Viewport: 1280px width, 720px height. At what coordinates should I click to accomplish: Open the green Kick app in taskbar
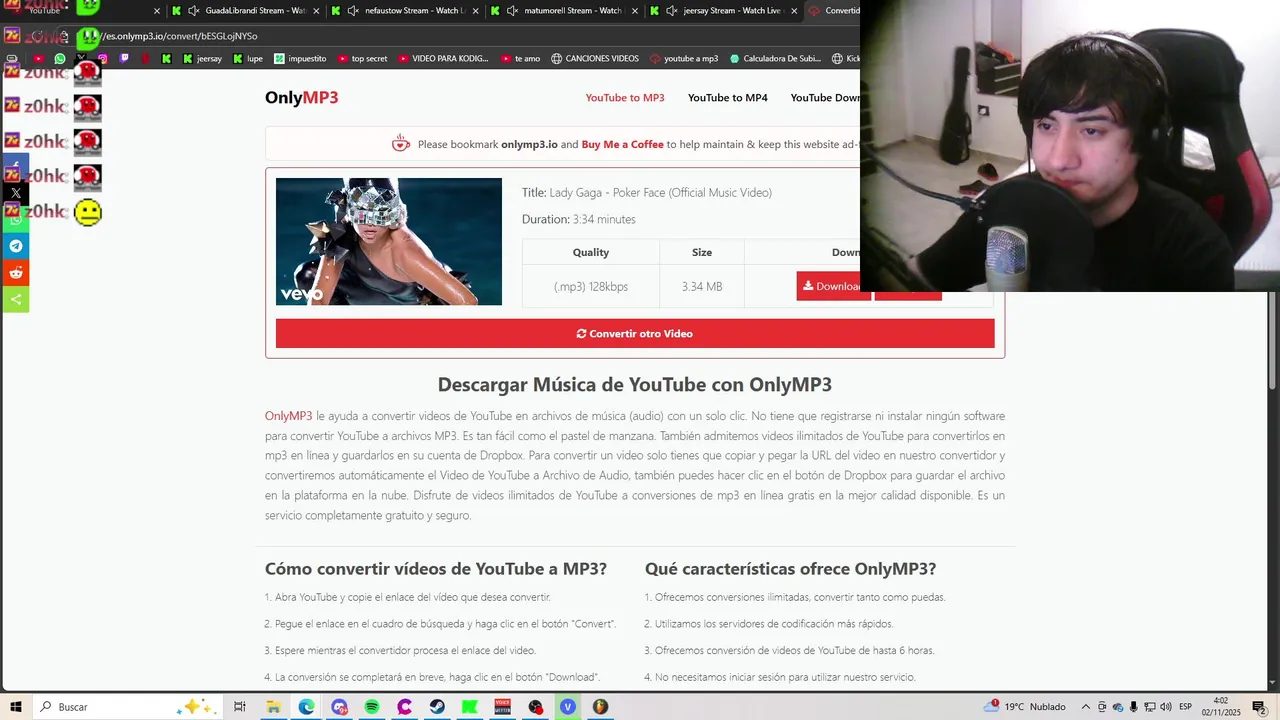click(470, 707)
